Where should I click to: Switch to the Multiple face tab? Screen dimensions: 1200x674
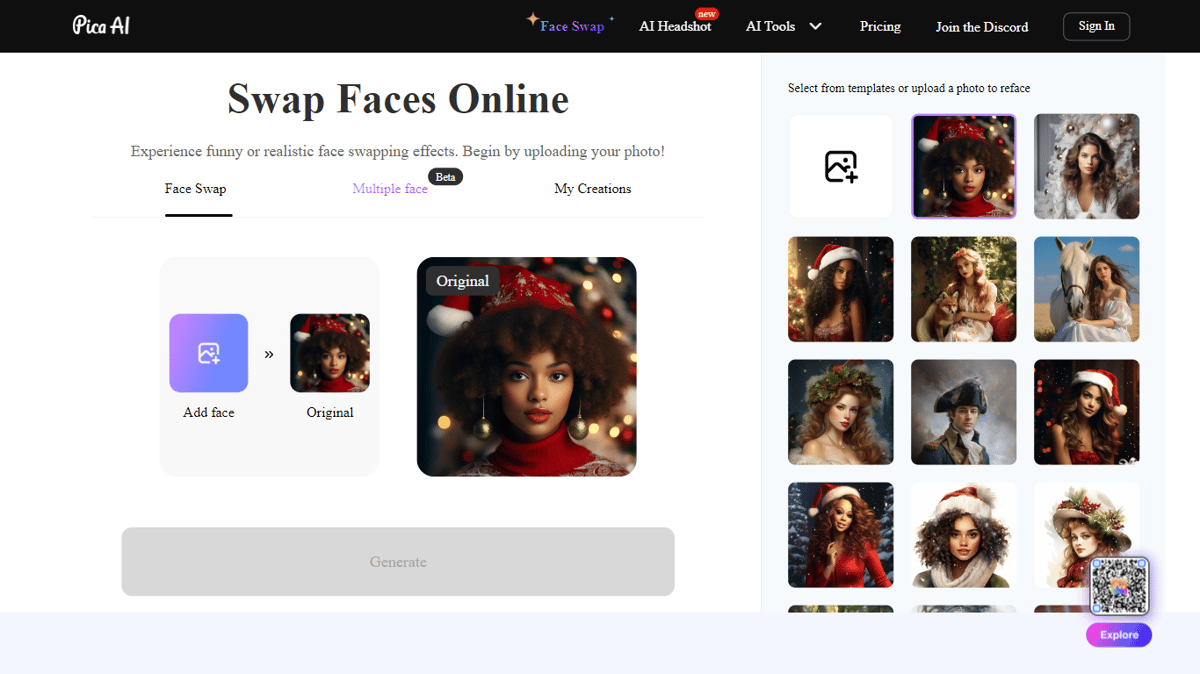pyautogui.click(x=390, y=189)
